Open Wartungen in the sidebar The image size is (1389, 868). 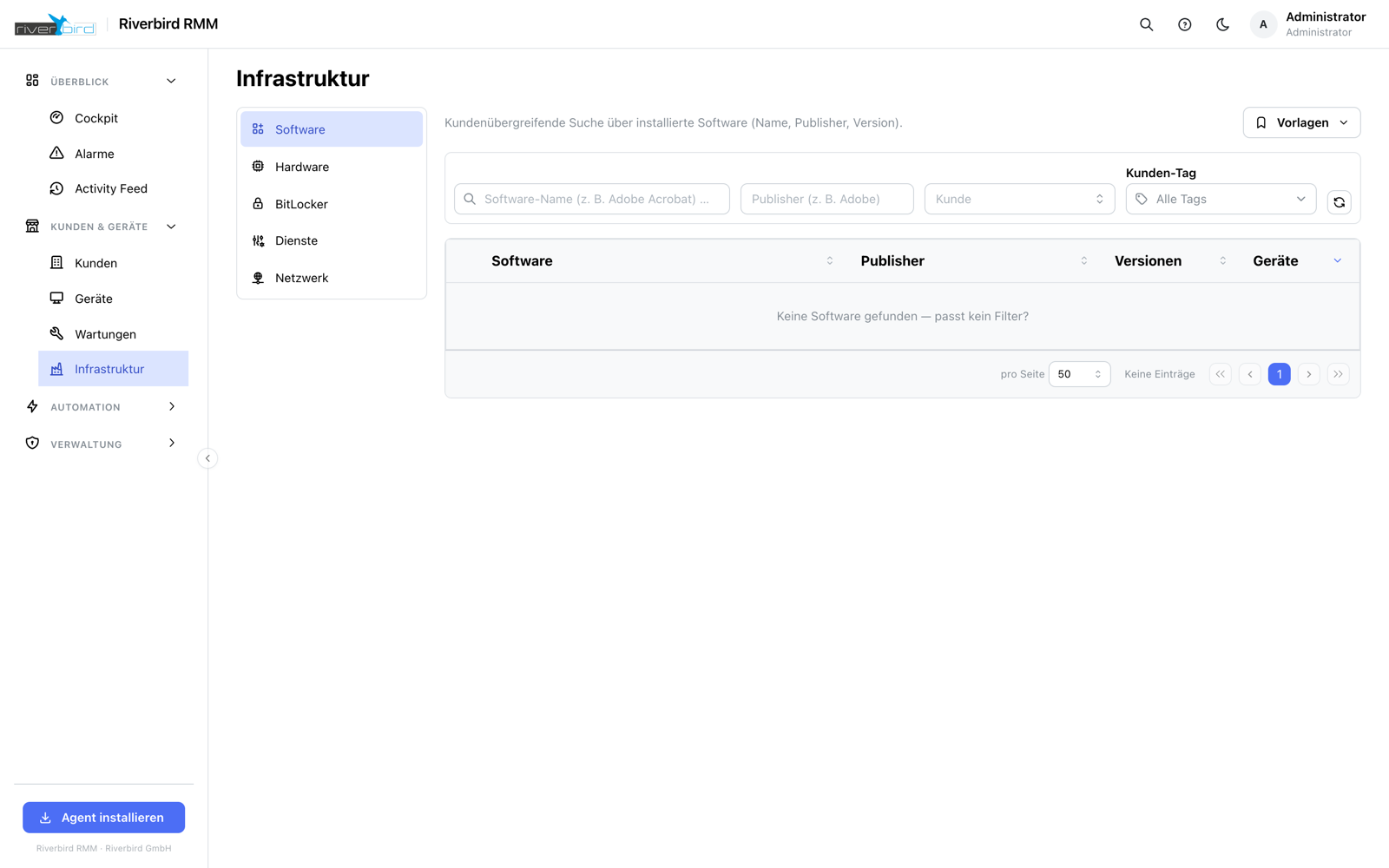[x=113, y=334]
